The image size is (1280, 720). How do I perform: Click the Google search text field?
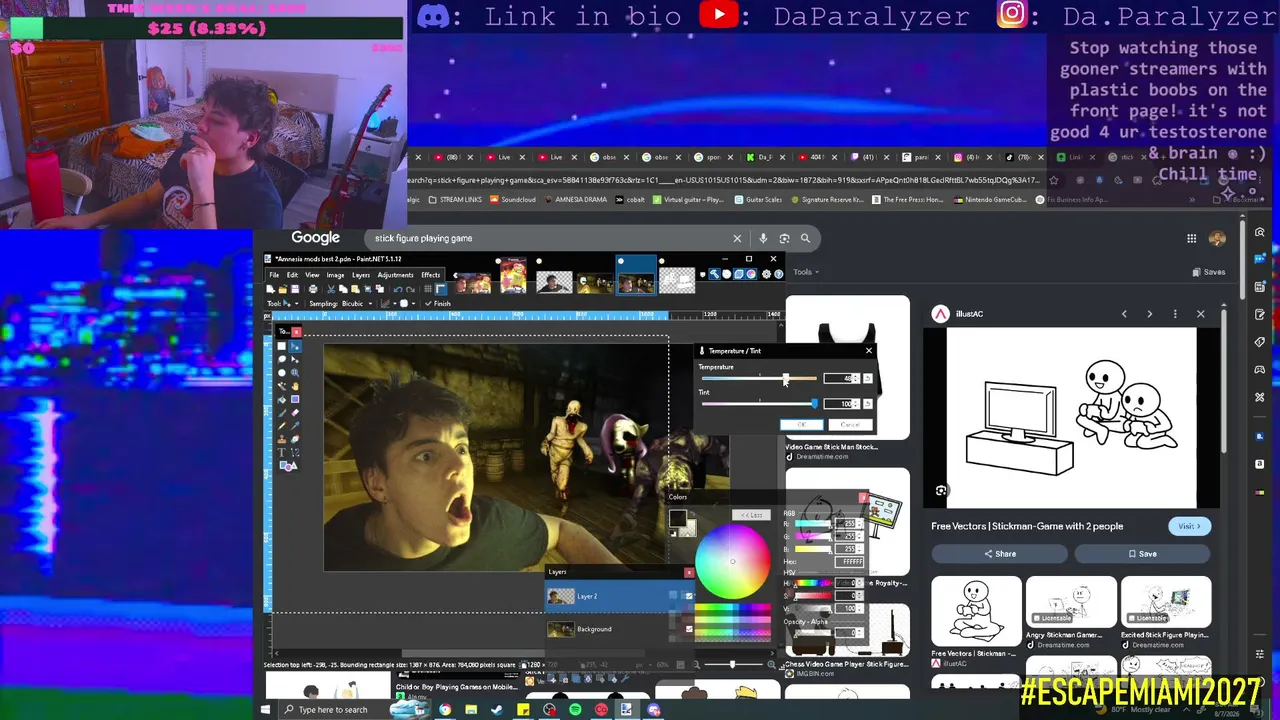pos(550,238)
